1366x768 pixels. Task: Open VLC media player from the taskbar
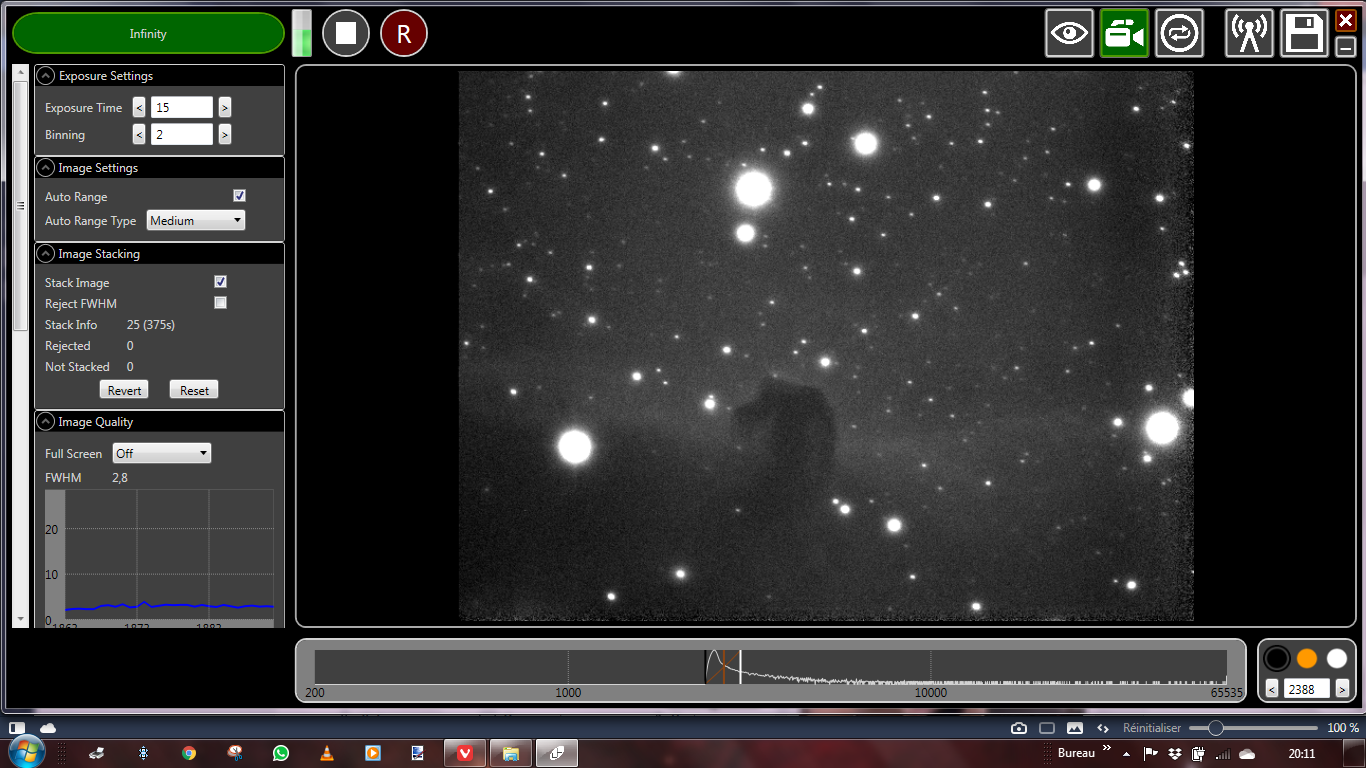click(327, 753)
